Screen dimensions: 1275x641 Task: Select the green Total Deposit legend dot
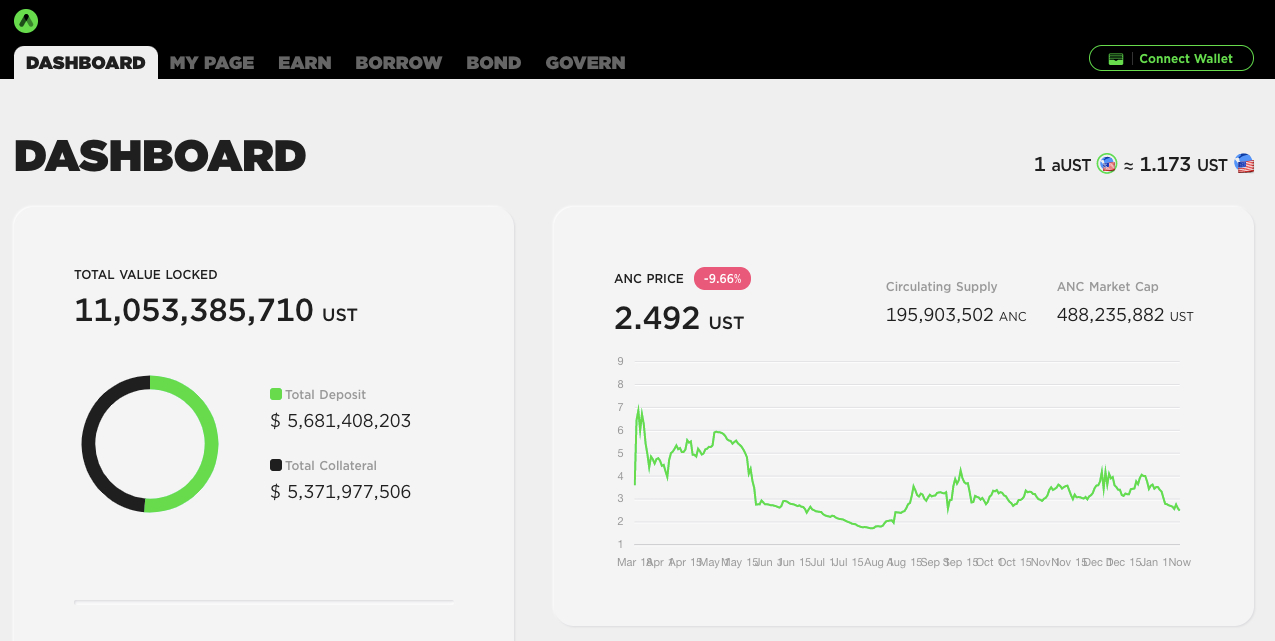pos(278,394)
